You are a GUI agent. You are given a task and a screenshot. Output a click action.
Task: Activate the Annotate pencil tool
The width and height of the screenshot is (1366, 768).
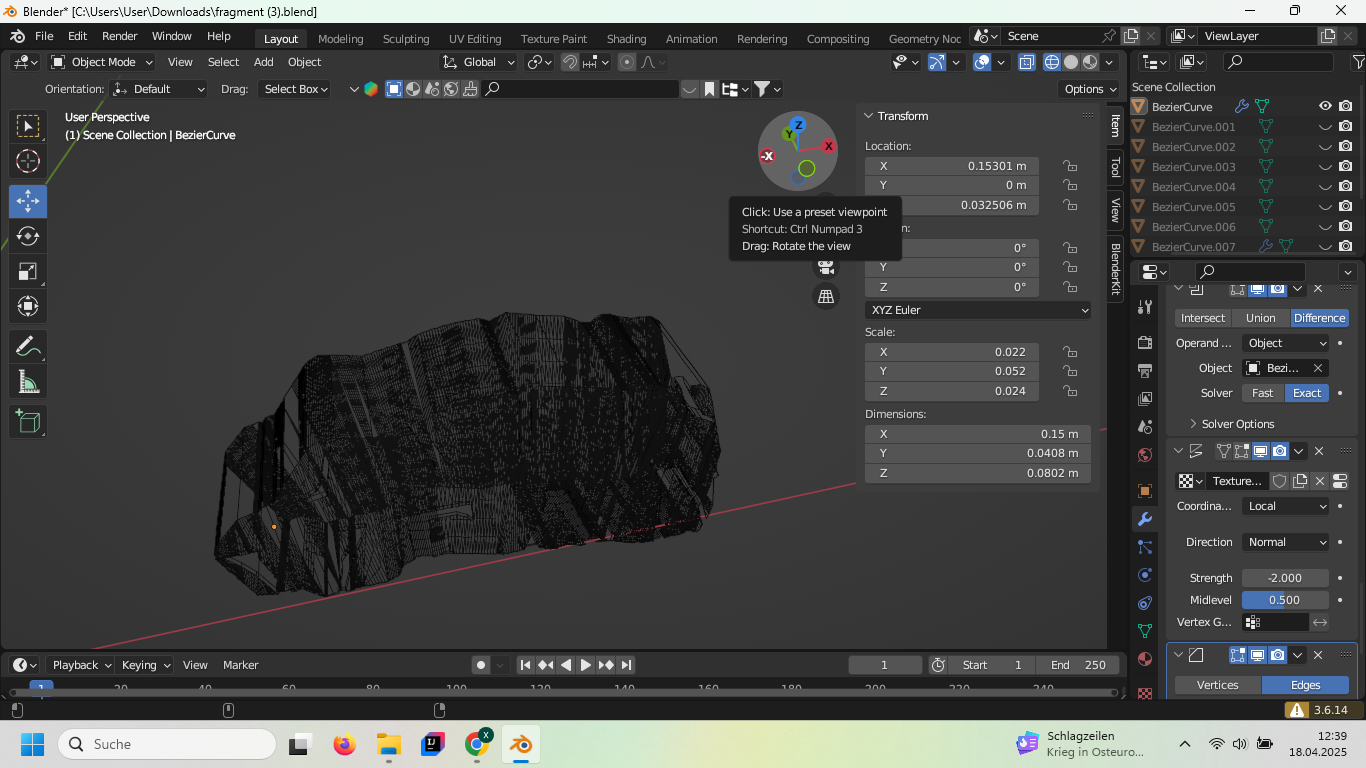(28, 346)
